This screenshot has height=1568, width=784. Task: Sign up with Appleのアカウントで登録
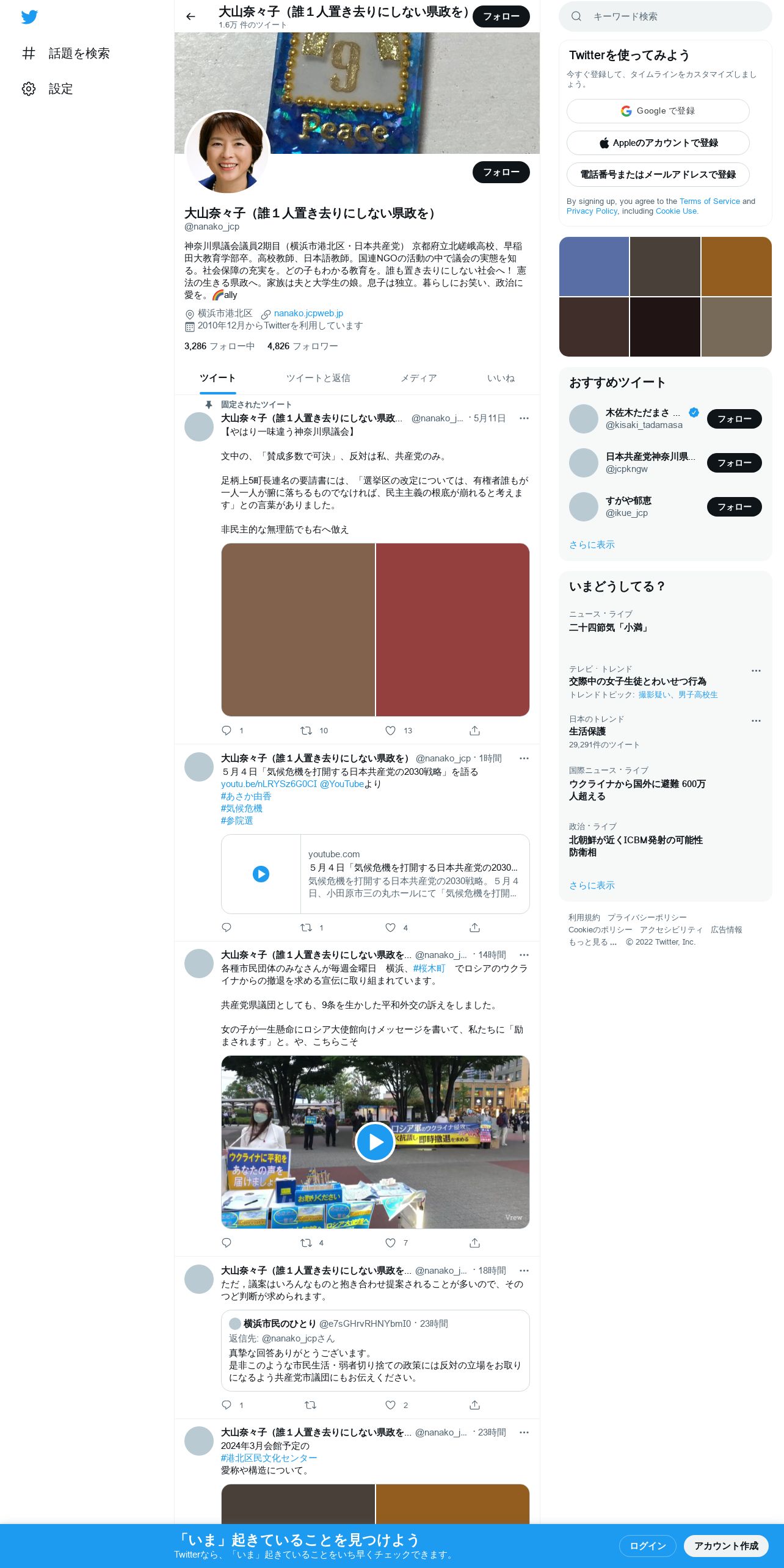[658, 143]
